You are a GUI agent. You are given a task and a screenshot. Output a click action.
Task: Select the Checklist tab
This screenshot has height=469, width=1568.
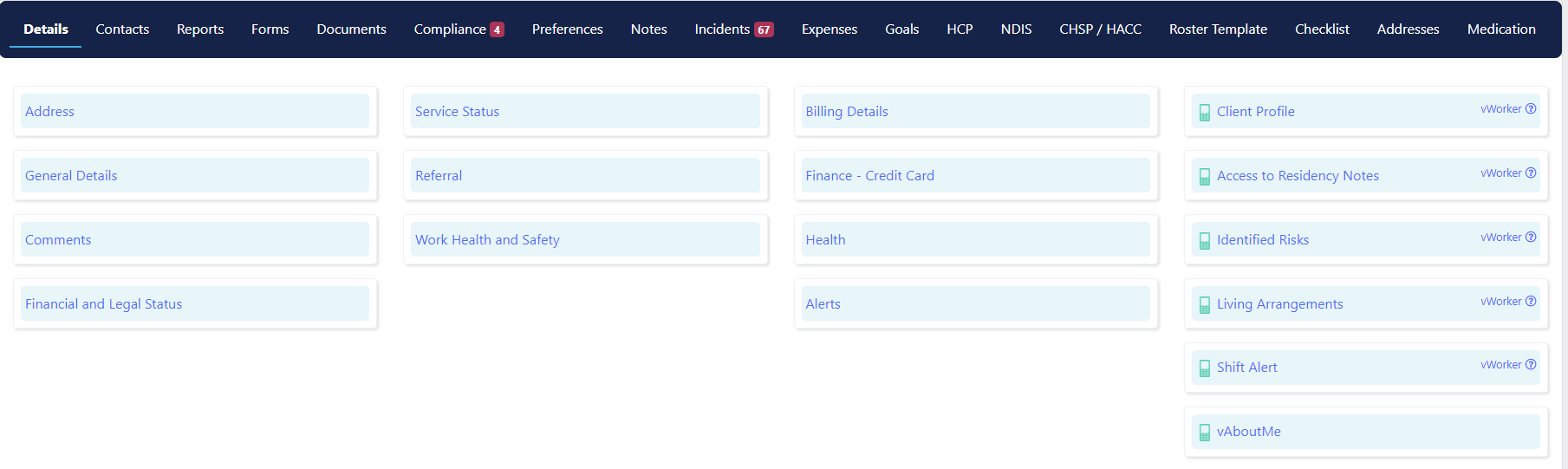[1322, 29]
